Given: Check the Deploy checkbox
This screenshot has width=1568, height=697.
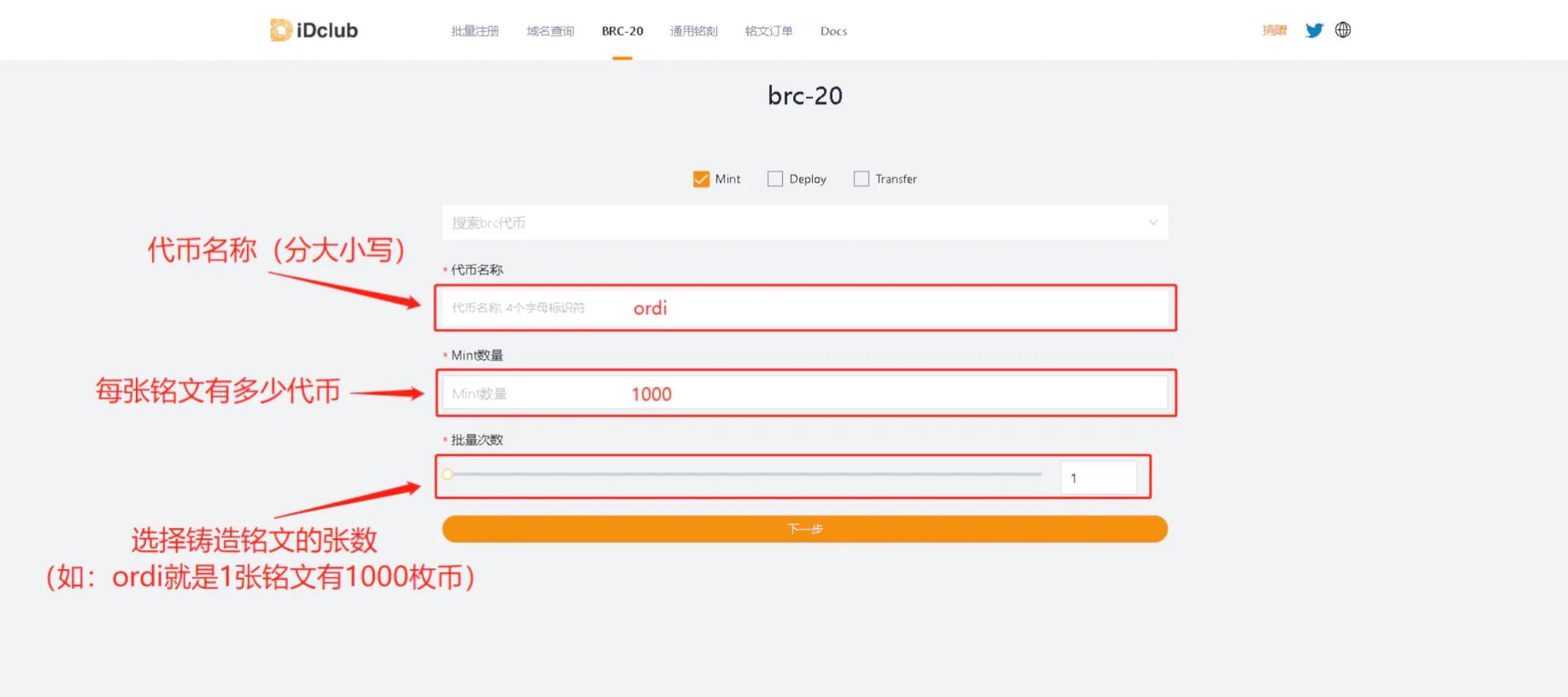Looking at the screenshot, I should pos(775,179).
